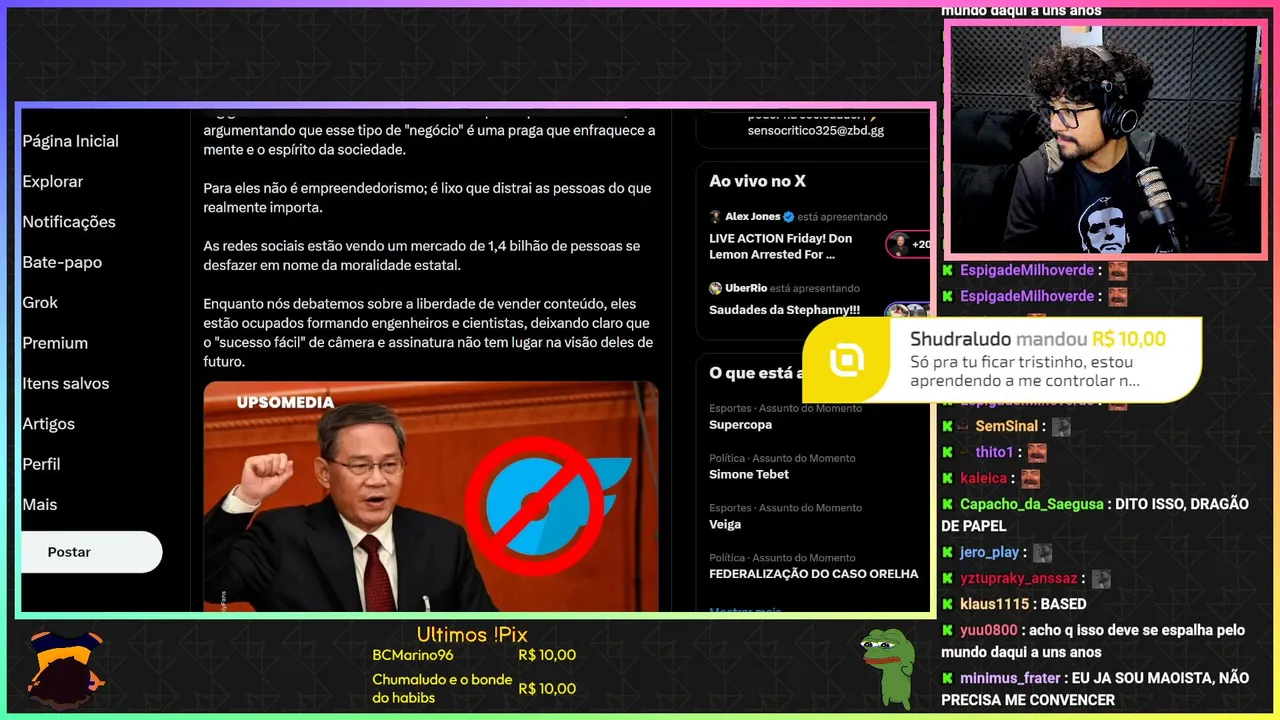Viewport: 1280px width, 720px height.
Task: Click the emote next to thito1 in chat
Action: [x=1037, y=452]
